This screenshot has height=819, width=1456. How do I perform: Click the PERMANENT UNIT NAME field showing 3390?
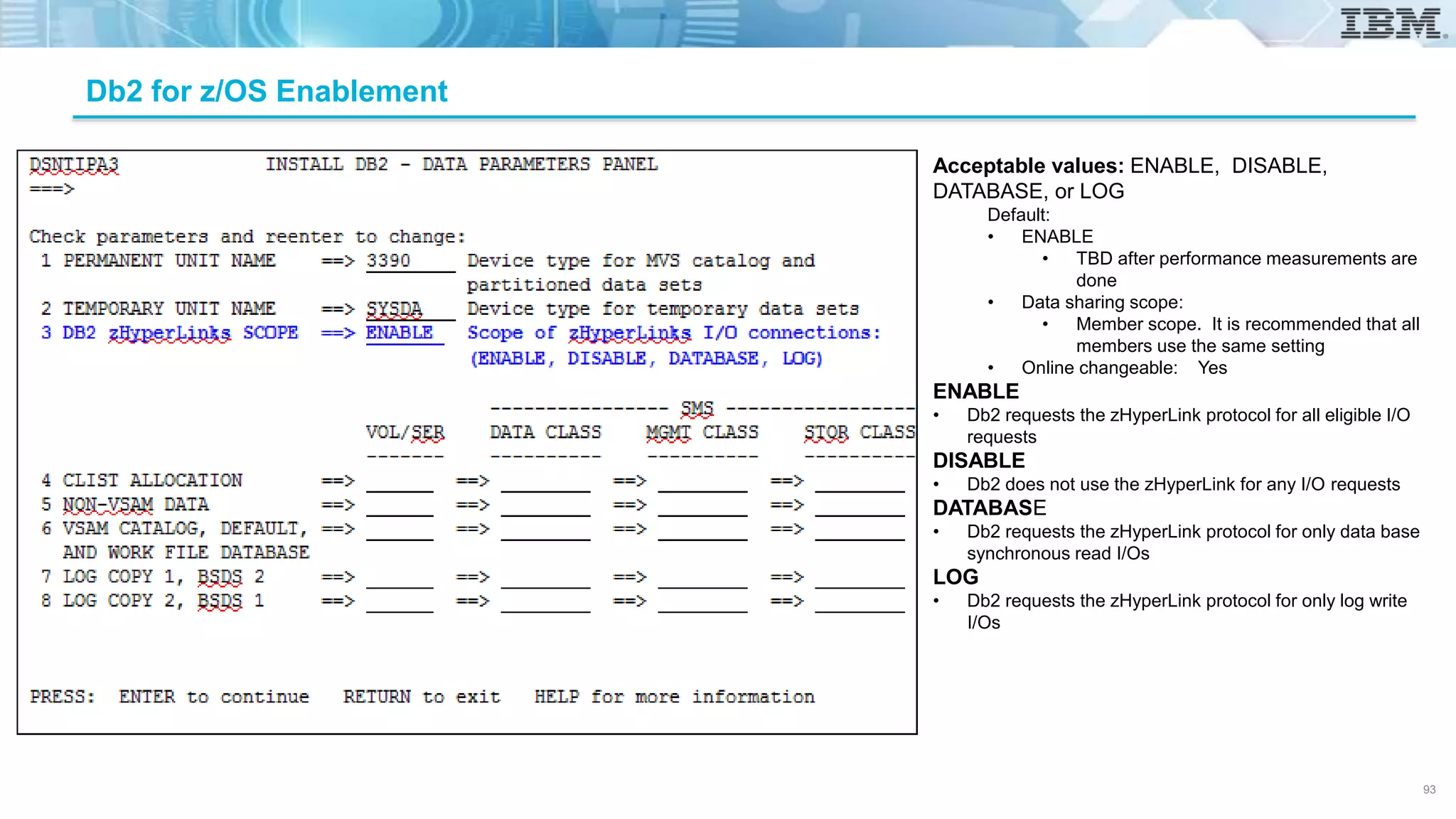(410, 262)
